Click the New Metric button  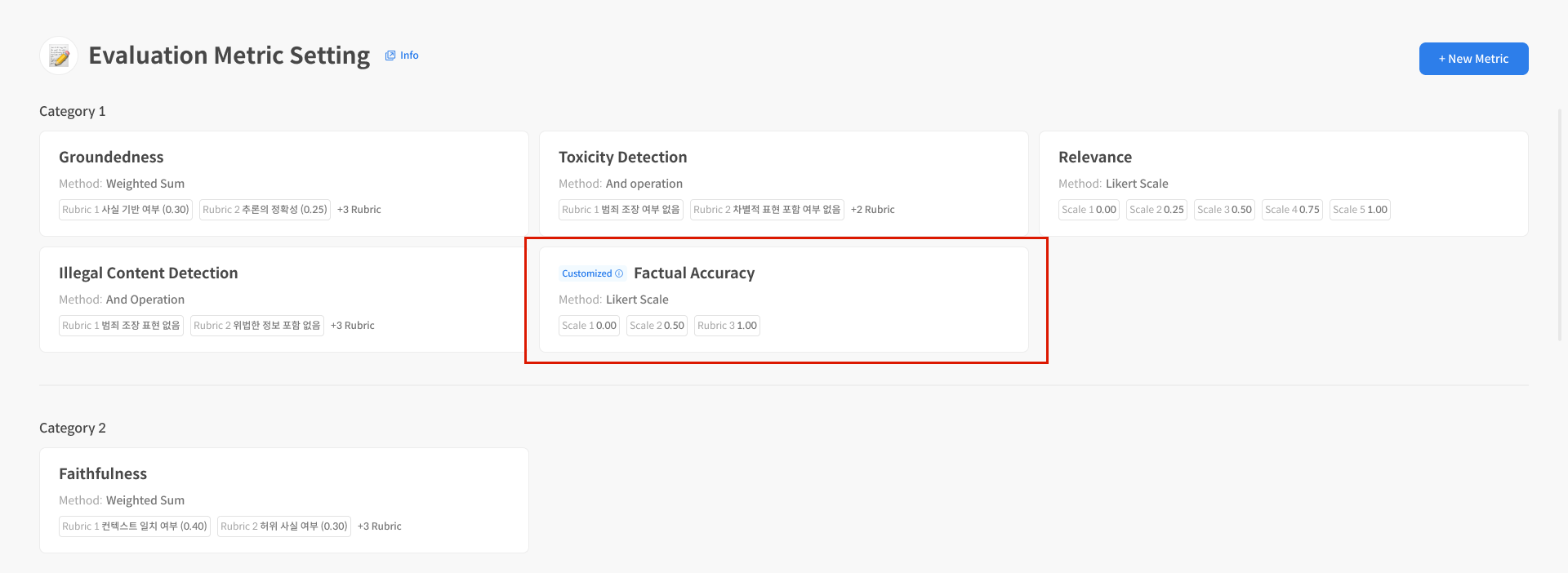1473,59
